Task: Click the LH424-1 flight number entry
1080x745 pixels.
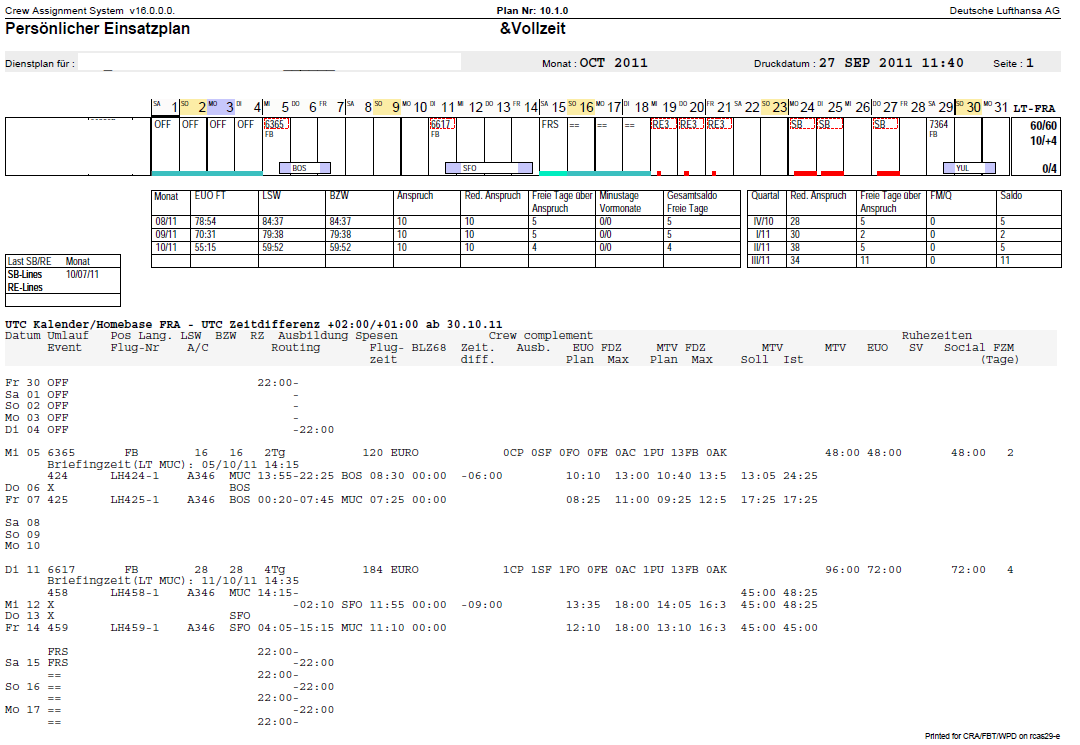Action: [x=134, y=476]
